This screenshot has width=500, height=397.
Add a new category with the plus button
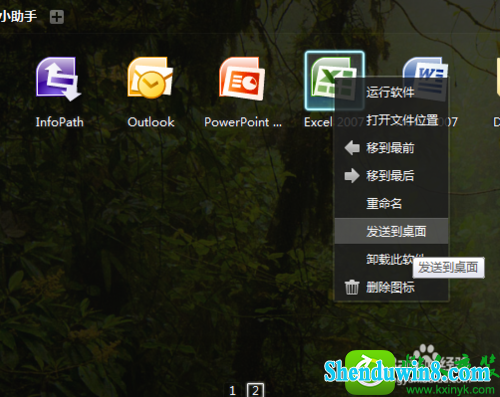(x=57, y=17)
